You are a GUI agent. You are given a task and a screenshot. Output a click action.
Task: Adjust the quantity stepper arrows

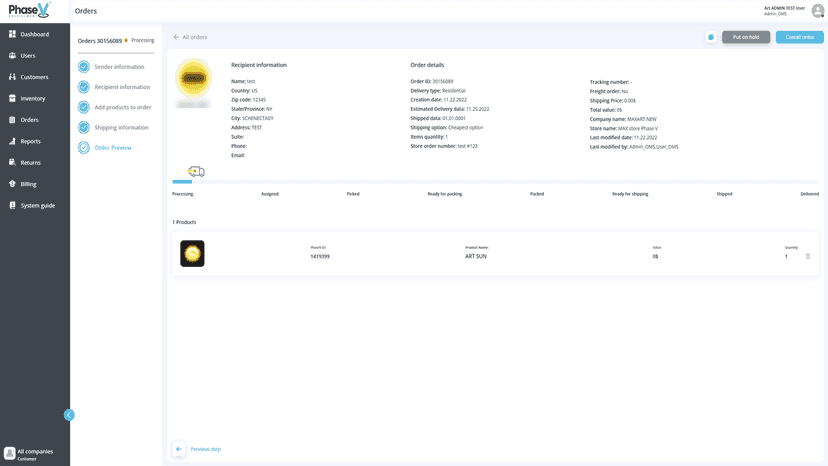[x=807, y=256]
